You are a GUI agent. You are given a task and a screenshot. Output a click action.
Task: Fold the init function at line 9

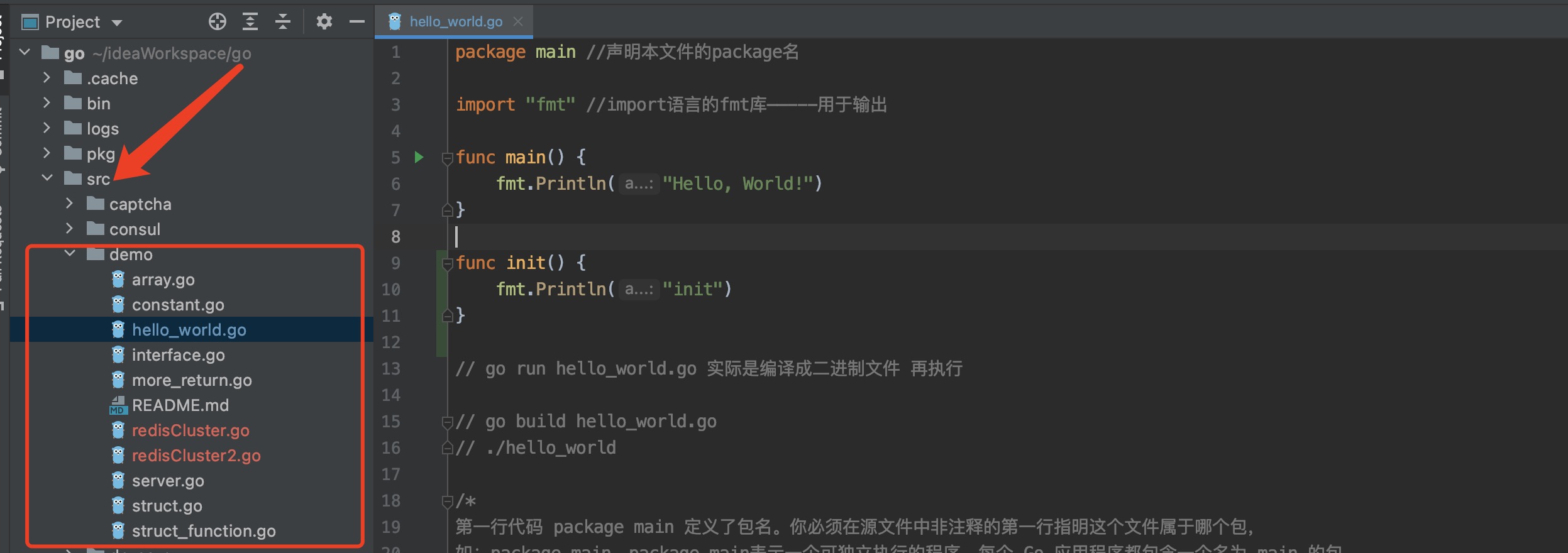click(447, 263)
